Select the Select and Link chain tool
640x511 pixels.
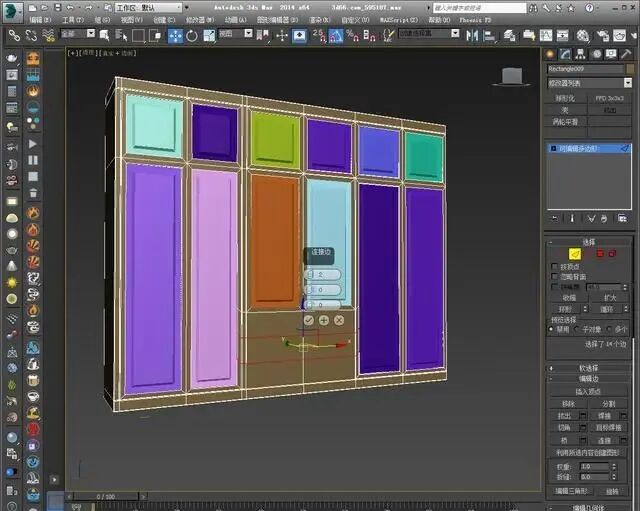[14, 36]
